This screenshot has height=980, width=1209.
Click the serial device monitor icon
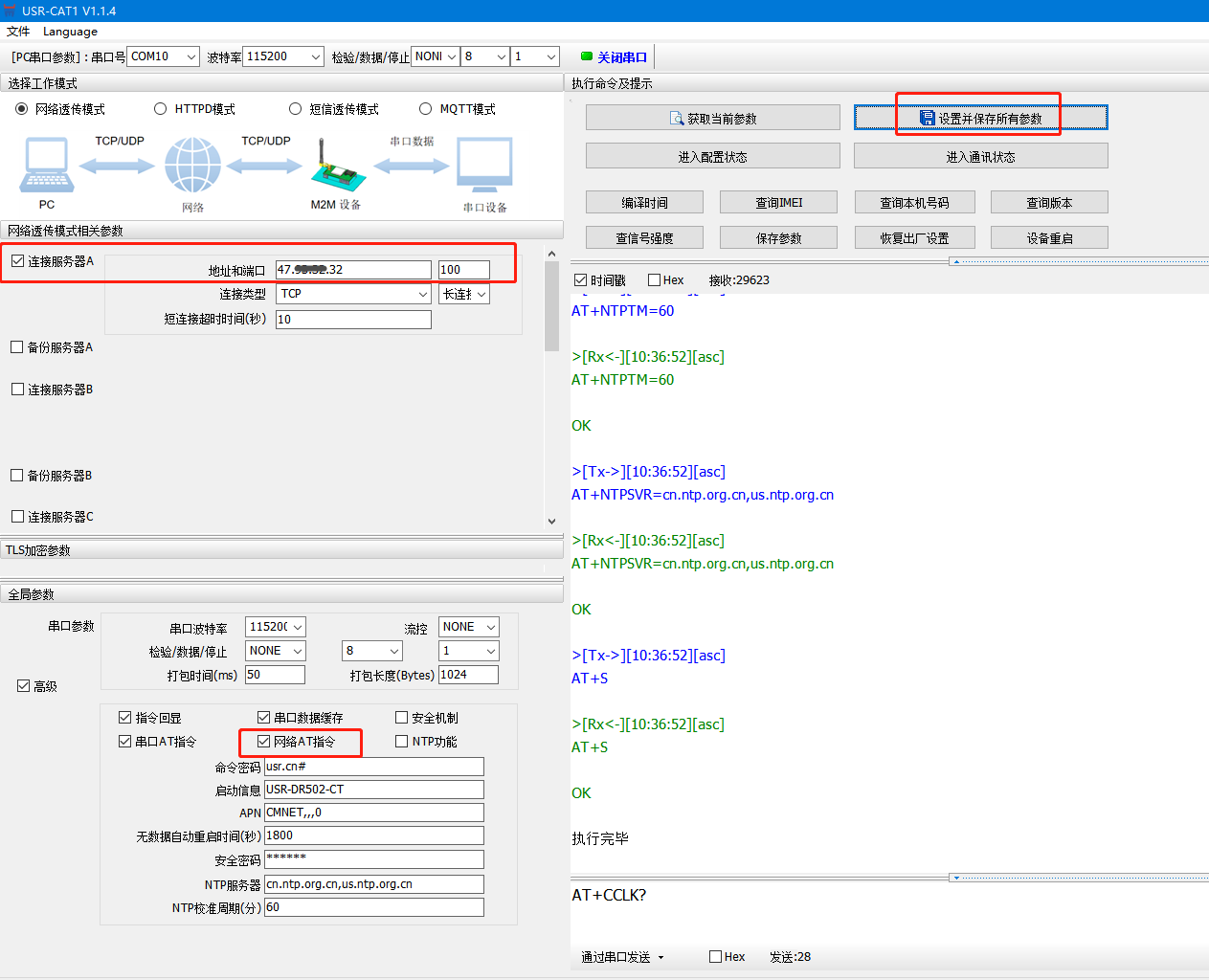coord(484,166)
